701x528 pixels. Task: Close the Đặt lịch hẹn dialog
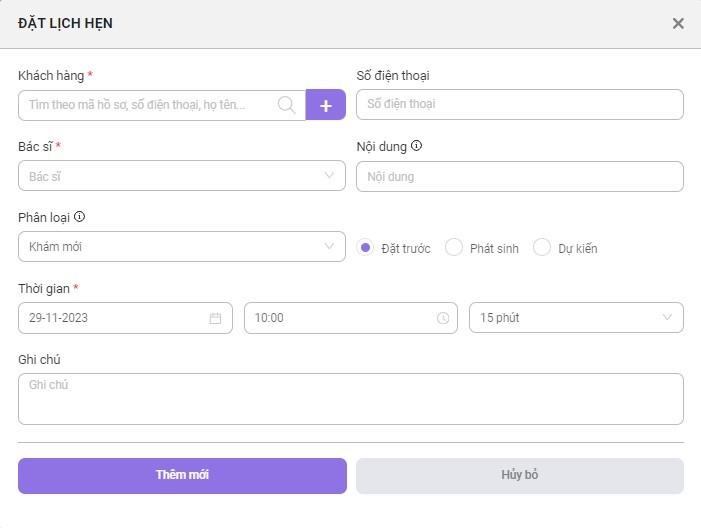coord(678,24)
